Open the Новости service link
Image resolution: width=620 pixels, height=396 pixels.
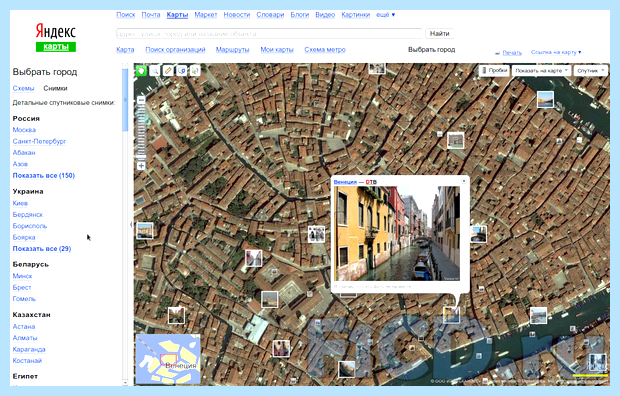[x=236, y=15]
